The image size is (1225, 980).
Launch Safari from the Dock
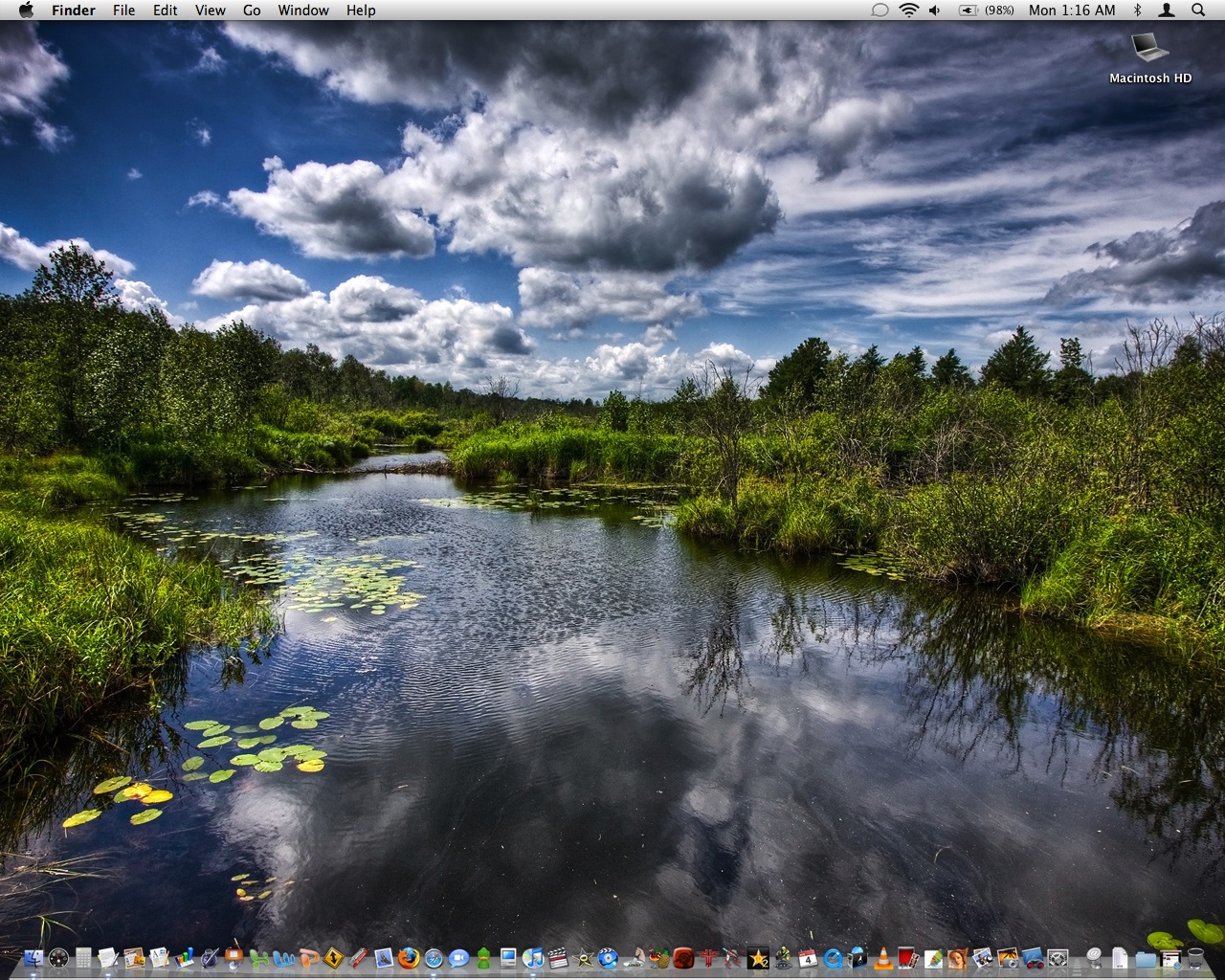434,957
